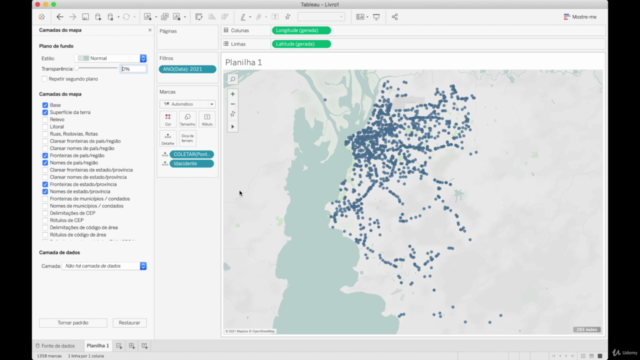The width and height of the screenshot is (640, 360).
Task: Click the Transparência slider handle
Action: (77, 69)
